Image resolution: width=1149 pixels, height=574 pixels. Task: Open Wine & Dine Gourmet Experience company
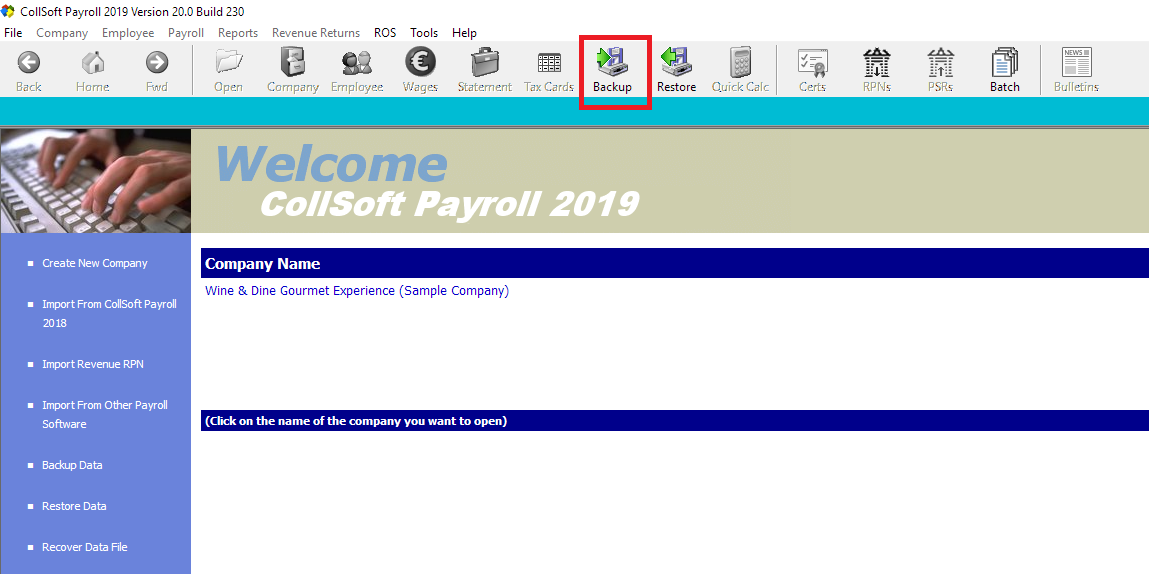click(x=356, y=291)
